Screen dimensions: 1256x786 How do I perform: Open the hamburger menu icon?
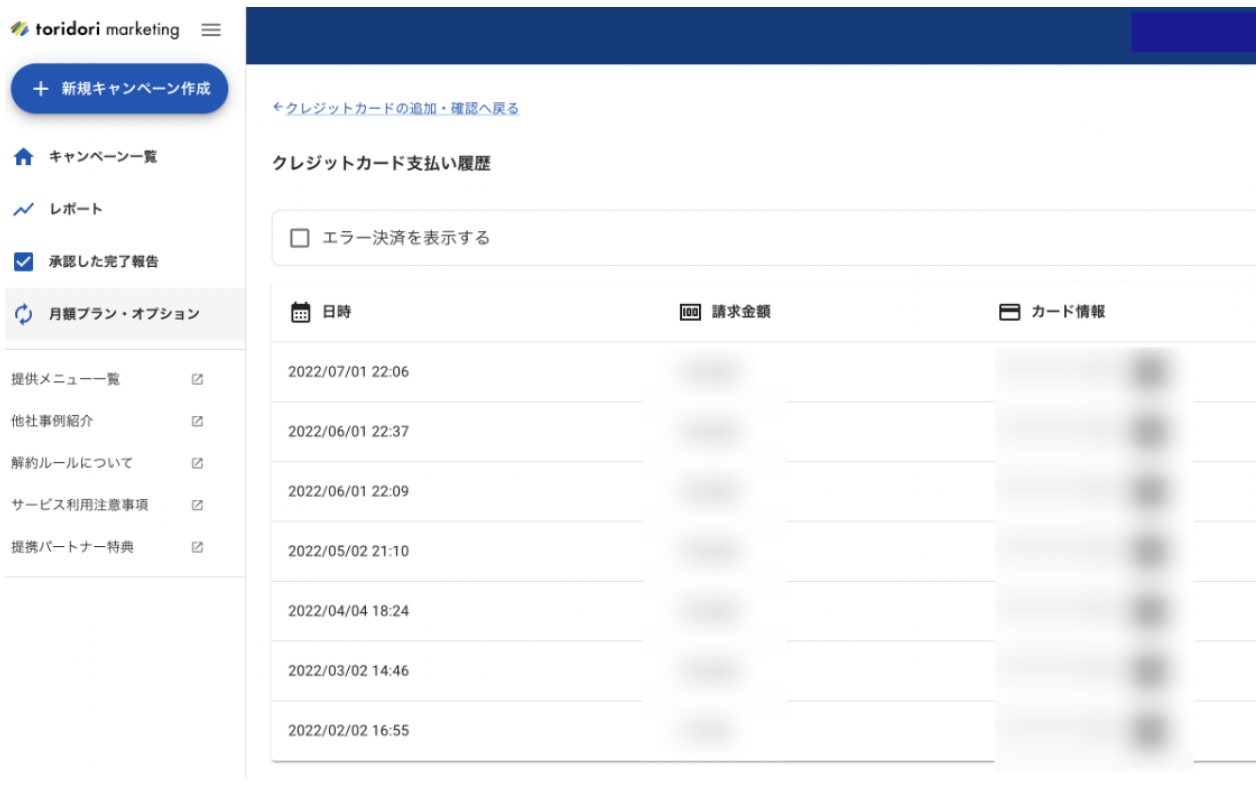pos(210,29)
